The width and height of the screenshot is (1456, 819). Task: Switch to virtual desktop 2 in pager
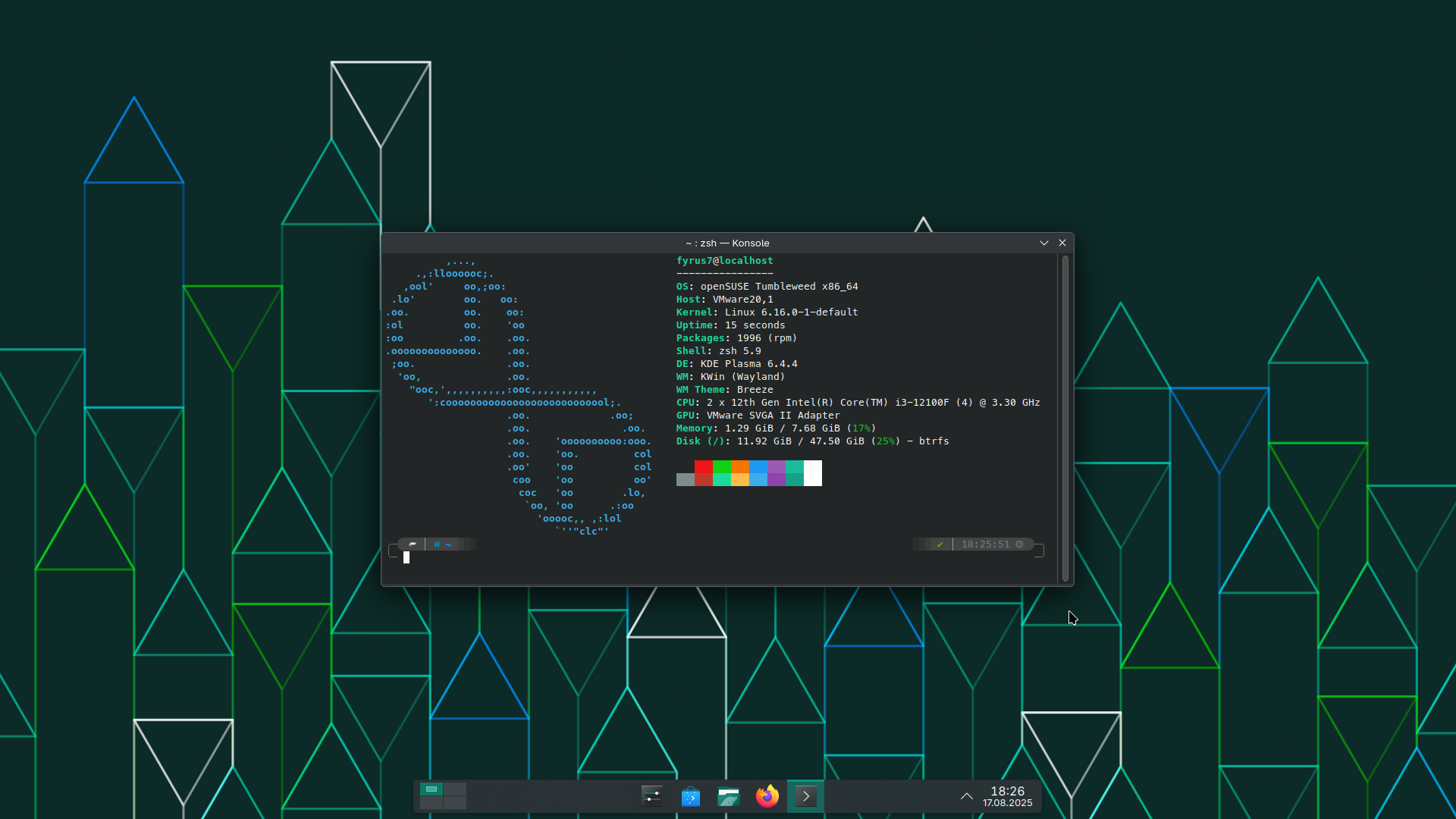(x=455, y=789)
